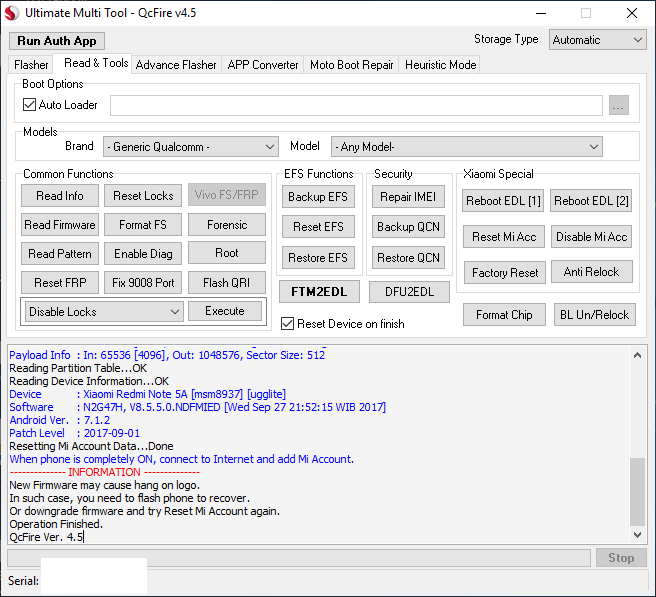Click the Root button
The width and height of the screenshot is (656, 597).
(227, 253)
